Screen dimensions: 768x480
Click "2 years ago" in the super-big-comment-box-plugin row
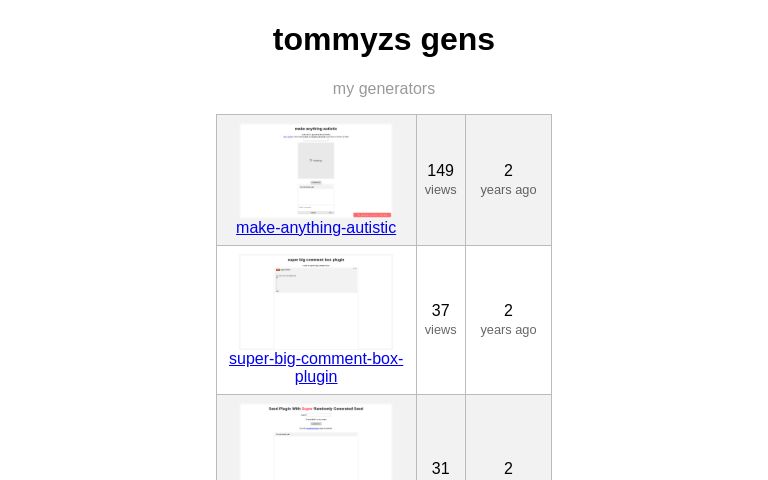(508, 319)
